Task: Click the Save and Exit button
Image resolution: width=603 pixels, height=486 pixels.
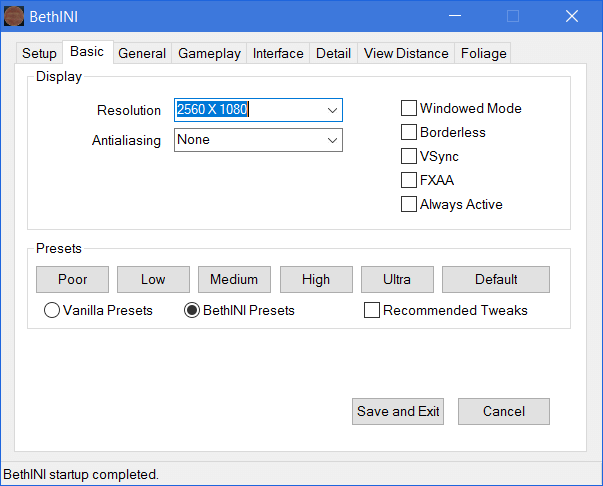Action: pos(398,412)
